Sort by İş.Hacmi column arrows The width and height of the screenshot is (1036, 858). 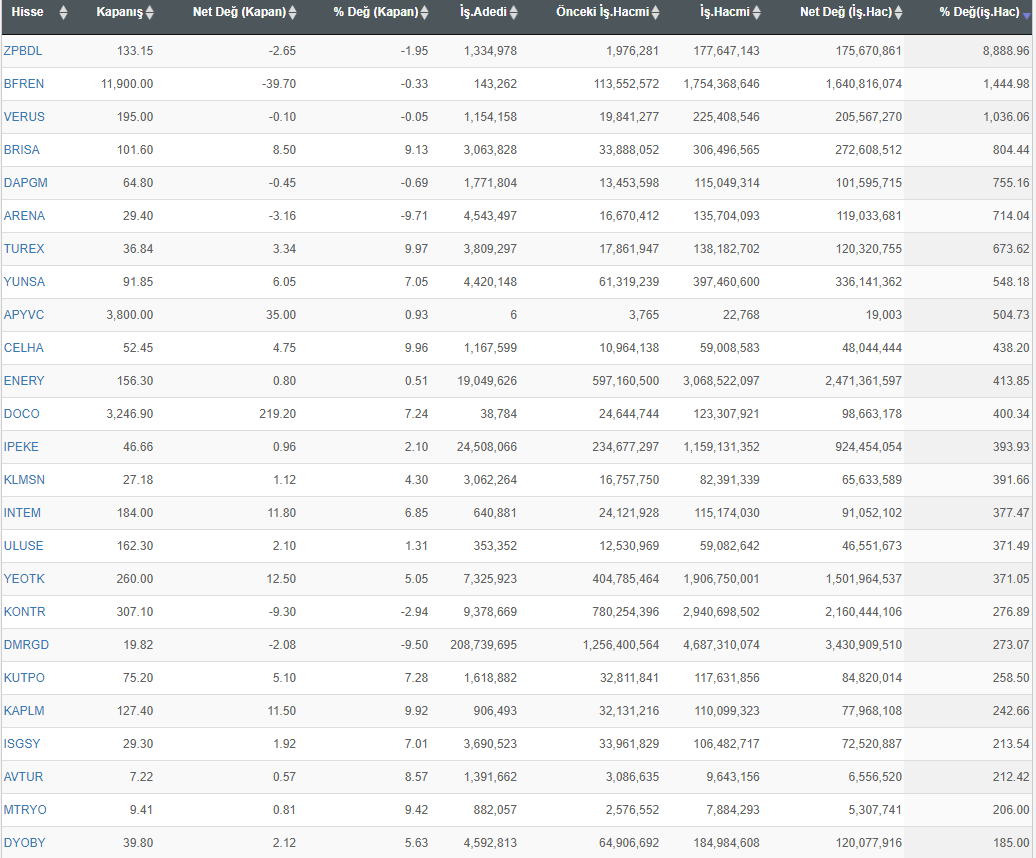757,13
